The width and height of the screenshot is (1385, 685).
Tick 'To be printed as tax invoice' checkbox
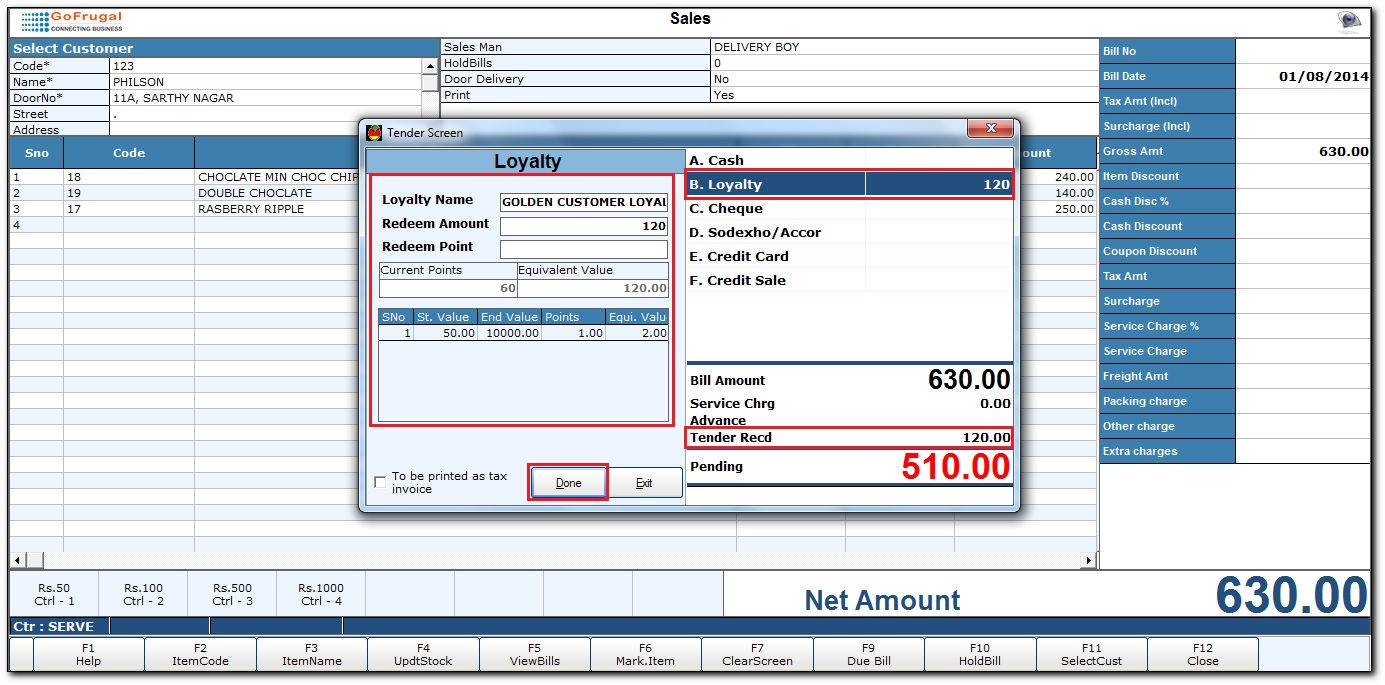pyautogui.click(x=380, y=482)
